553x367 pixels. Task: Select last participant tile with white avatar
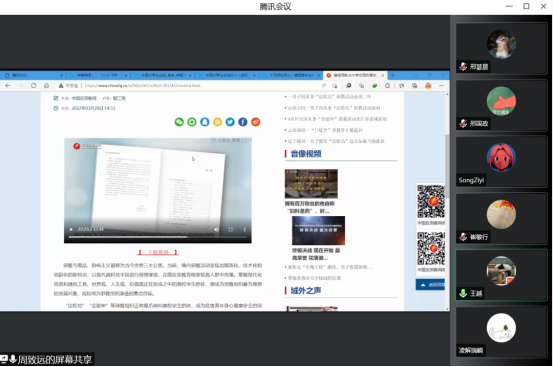(x=501, y=332)
